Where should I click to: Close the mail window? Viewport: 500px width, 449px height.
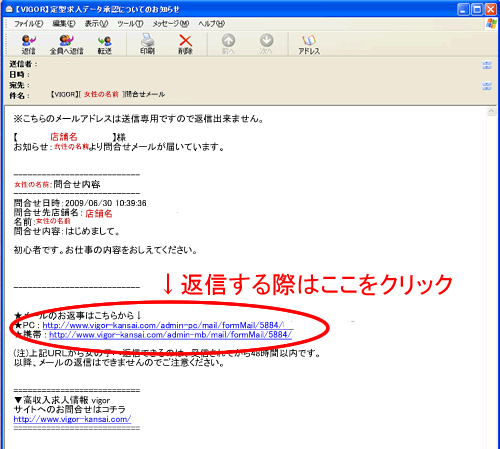coord(491,9)
